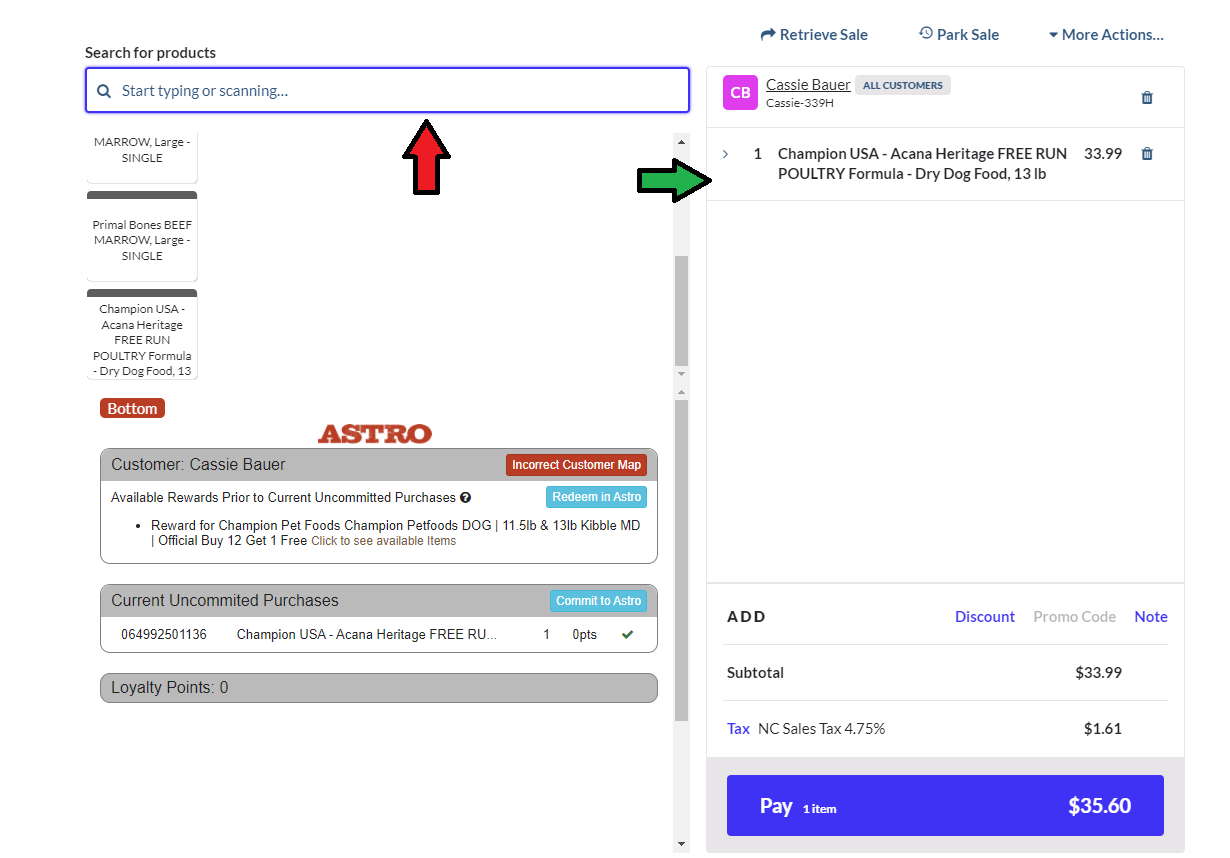Remove customer Cassie Bauer with trash icon
This screenshot has width=1230, height=858.
1147,98
